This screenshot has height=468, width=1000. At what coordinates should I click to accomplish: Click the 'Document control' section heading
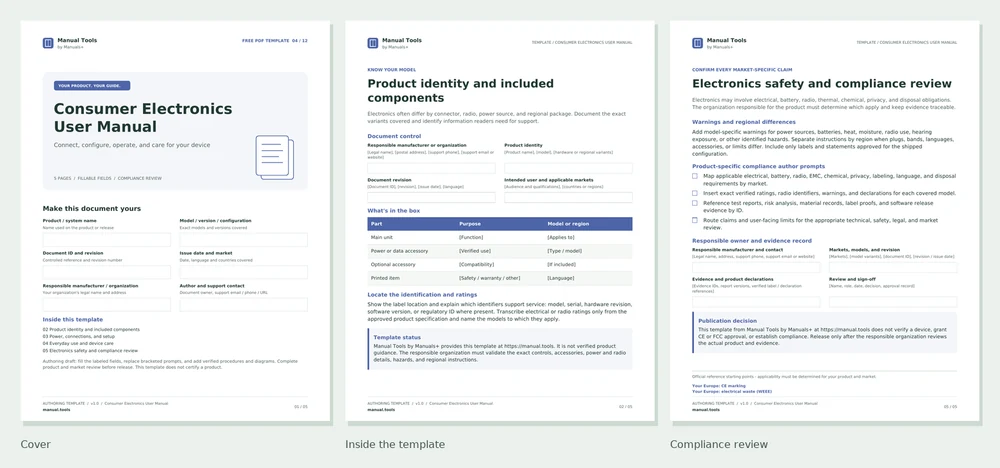click(x=394, y=136)
